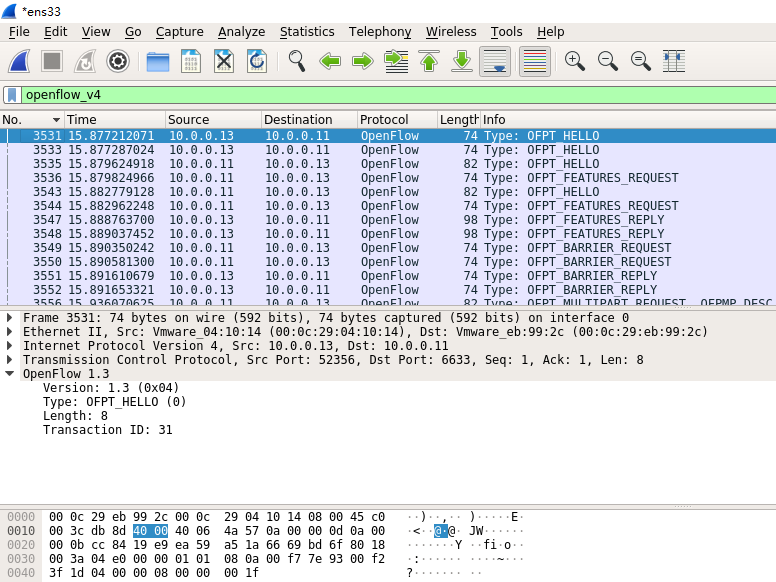Open capture options gear icon
The image size is (776, 582).
[118, 61]
